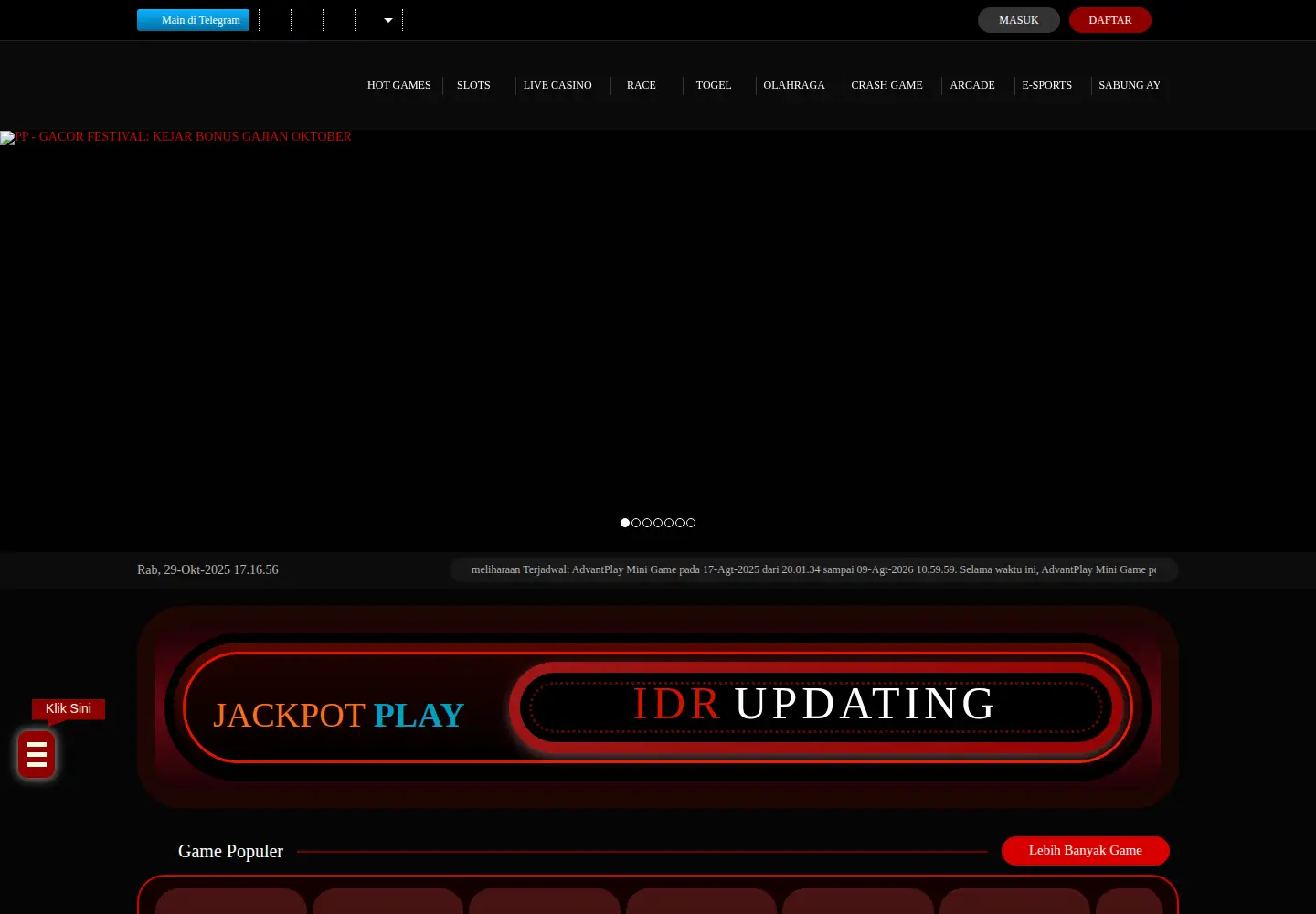
Task: Register using the DAFTAR button
Action: click(1110, 20)
